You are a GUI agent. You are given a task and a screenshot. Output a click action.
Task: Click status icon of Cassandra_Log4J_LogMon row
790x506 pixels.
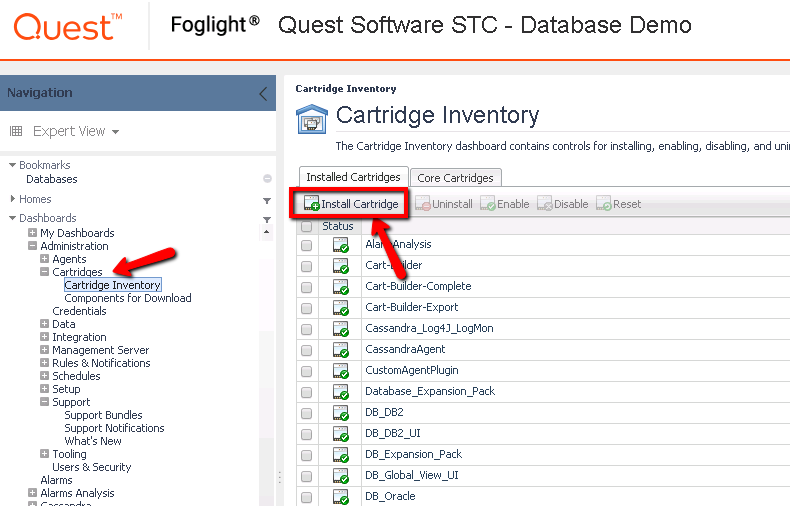tap(341, 329)
